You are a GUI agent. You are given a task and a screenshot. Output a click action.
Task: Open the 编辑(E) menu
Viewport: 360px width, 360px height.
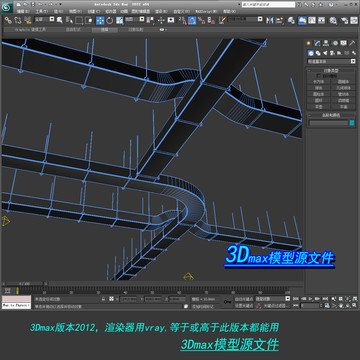pos(23,11)
